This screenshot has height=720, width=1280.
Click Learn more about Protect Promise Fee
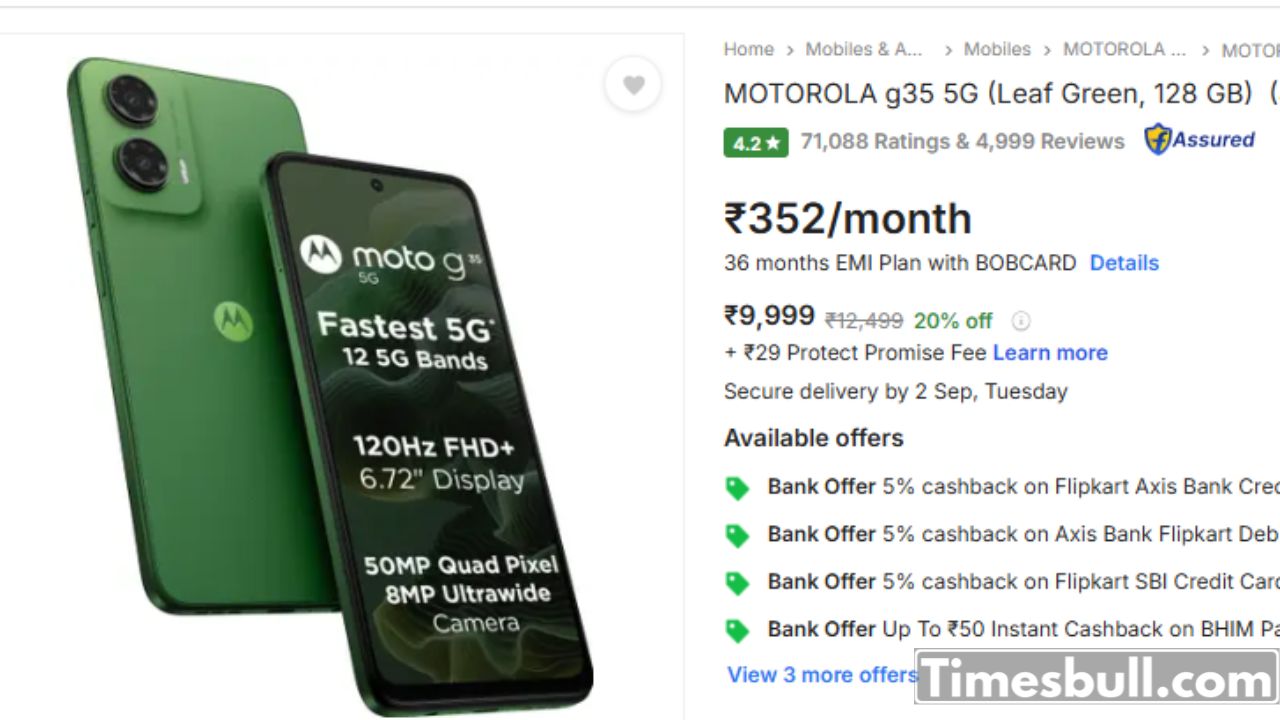click(1050, 353)
